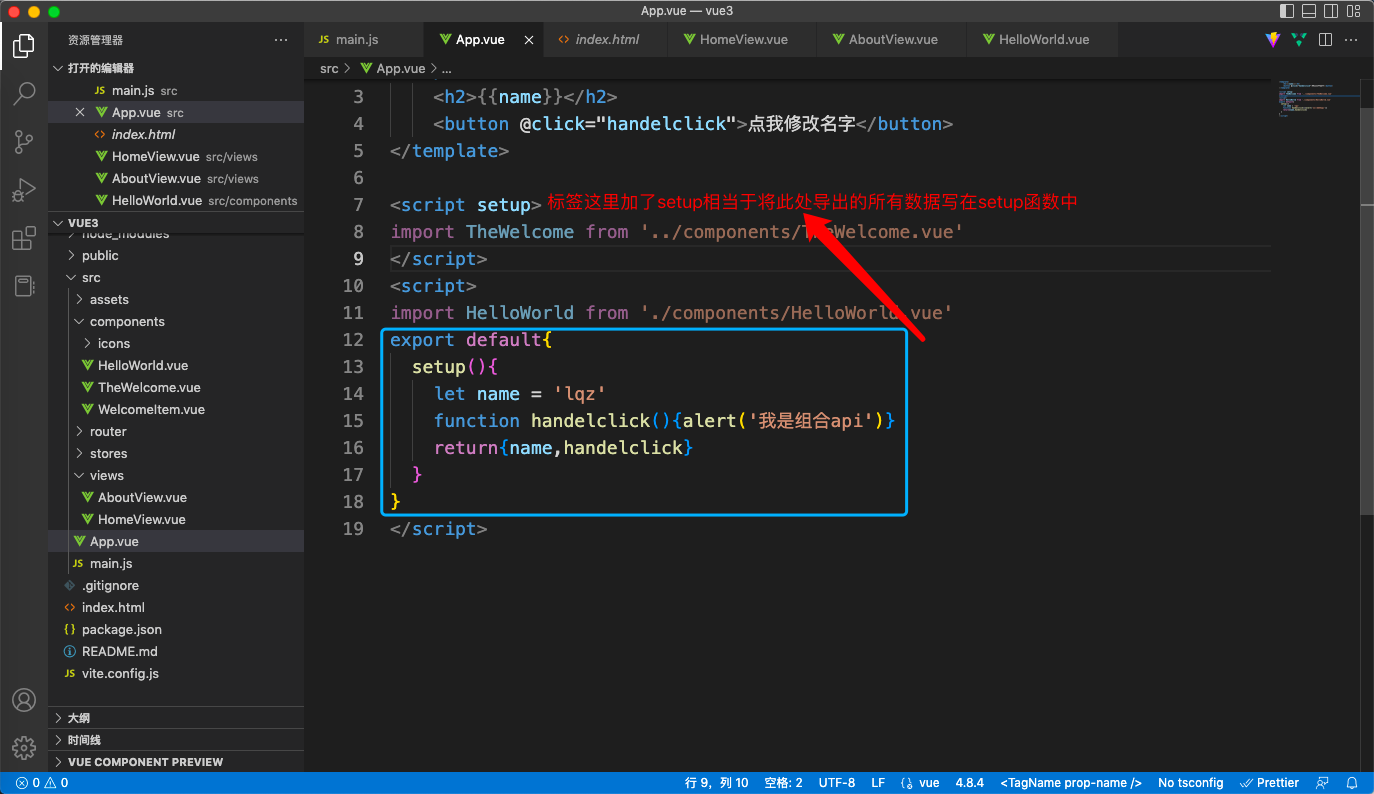1374x794 pixels.
Task: Click the green Vue icon in the editor toolbar
Action: 1299,40
